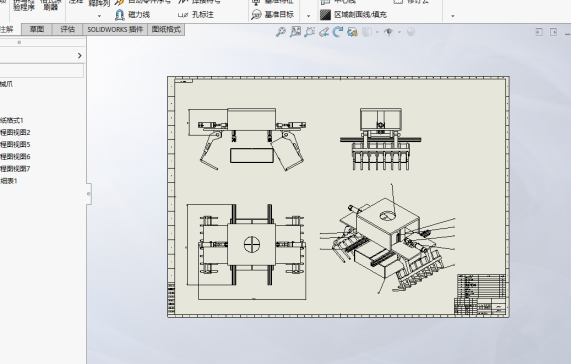Viewport: 571px width, 364px height.
Task: Click the Zoom to Fit magnifier icon
Action: [281, 32]
